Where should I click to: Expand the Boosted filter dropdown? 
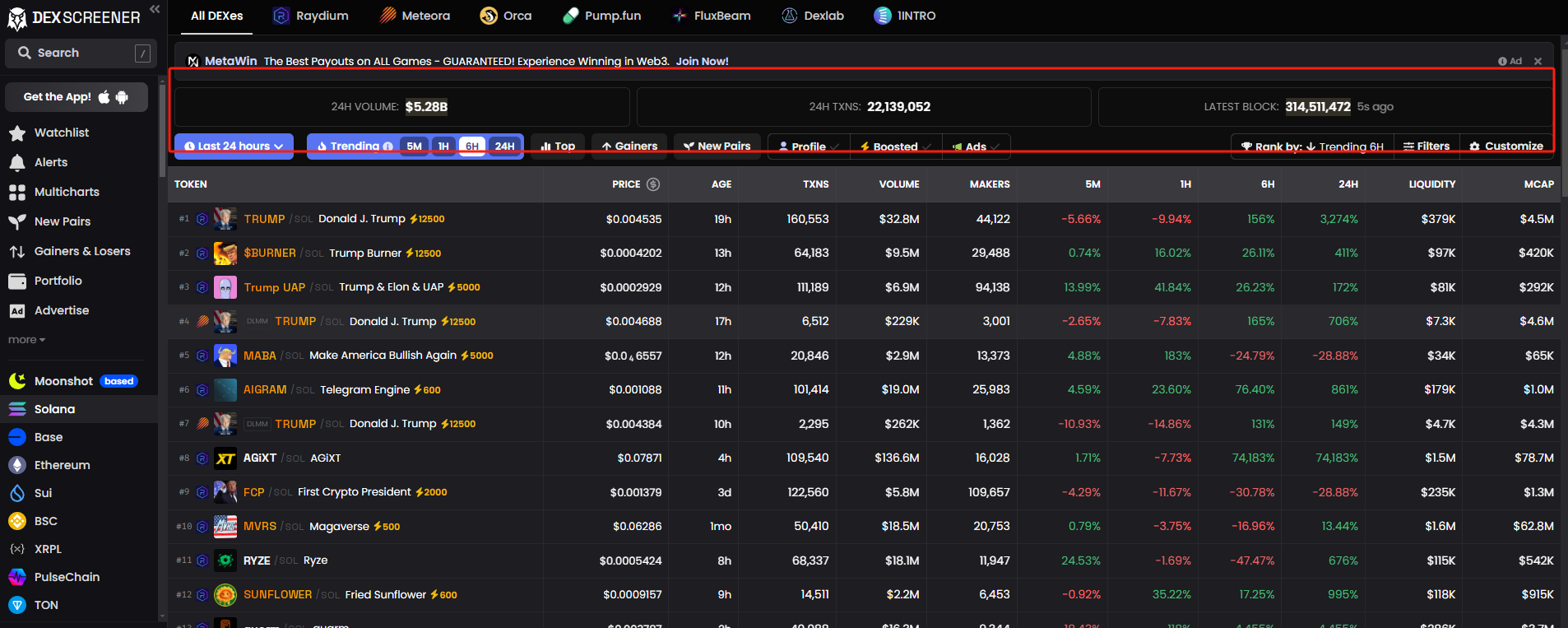895,147
